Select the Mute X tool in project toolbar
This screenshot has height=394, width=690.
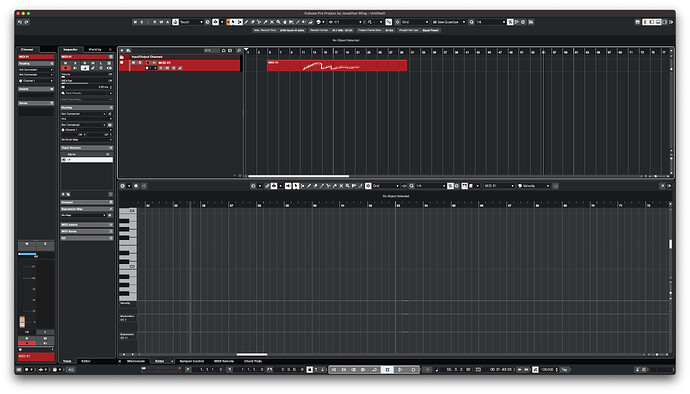(x=272, y=22)
